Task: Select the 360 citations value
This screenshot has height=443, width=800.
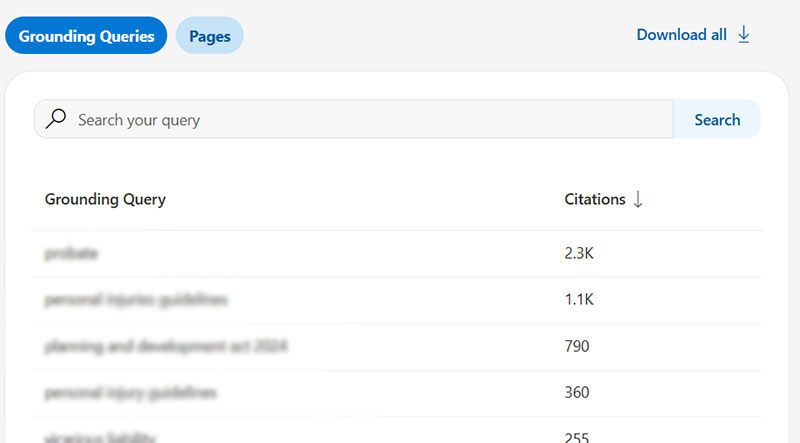Action: 577,392
